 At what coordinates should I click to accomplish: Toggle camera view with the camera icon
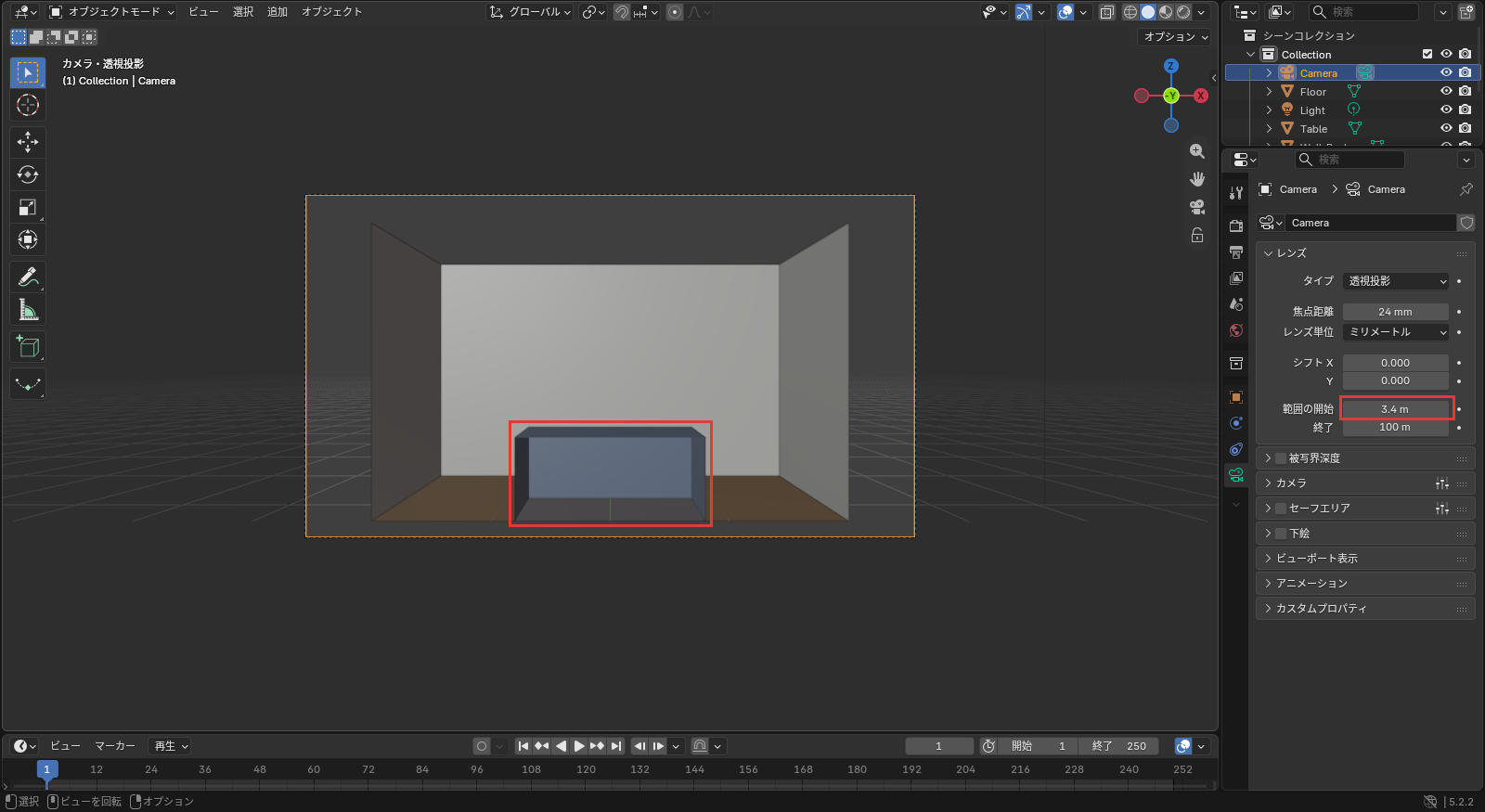pyautogui.click(x=1197, y=207)
